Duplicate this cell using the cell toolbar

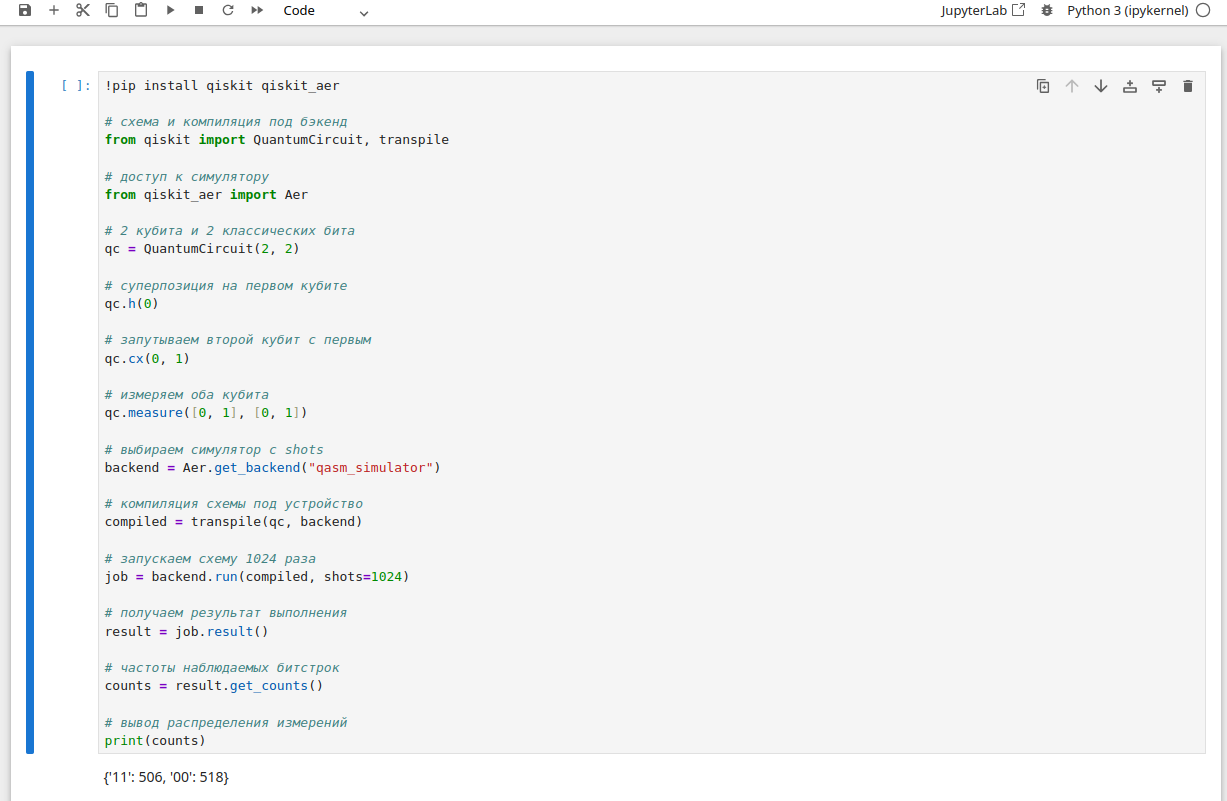click(1043, 86)
